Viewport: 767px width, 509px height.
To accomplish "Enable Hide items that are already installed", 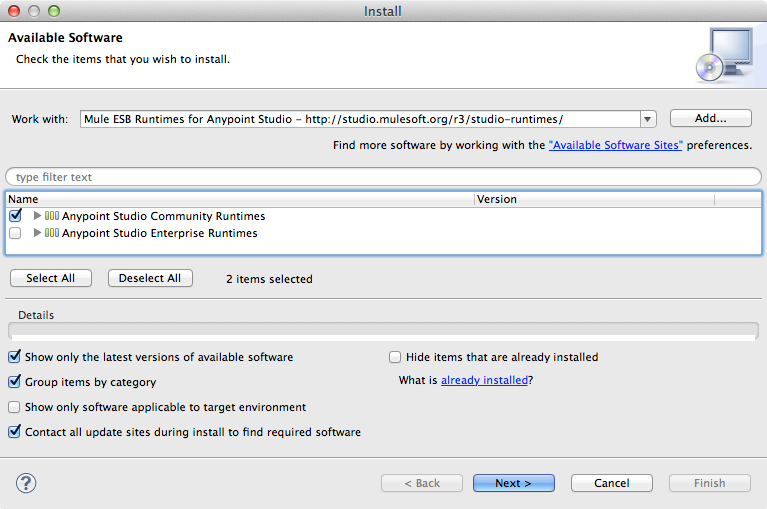I will click(395, 357).
